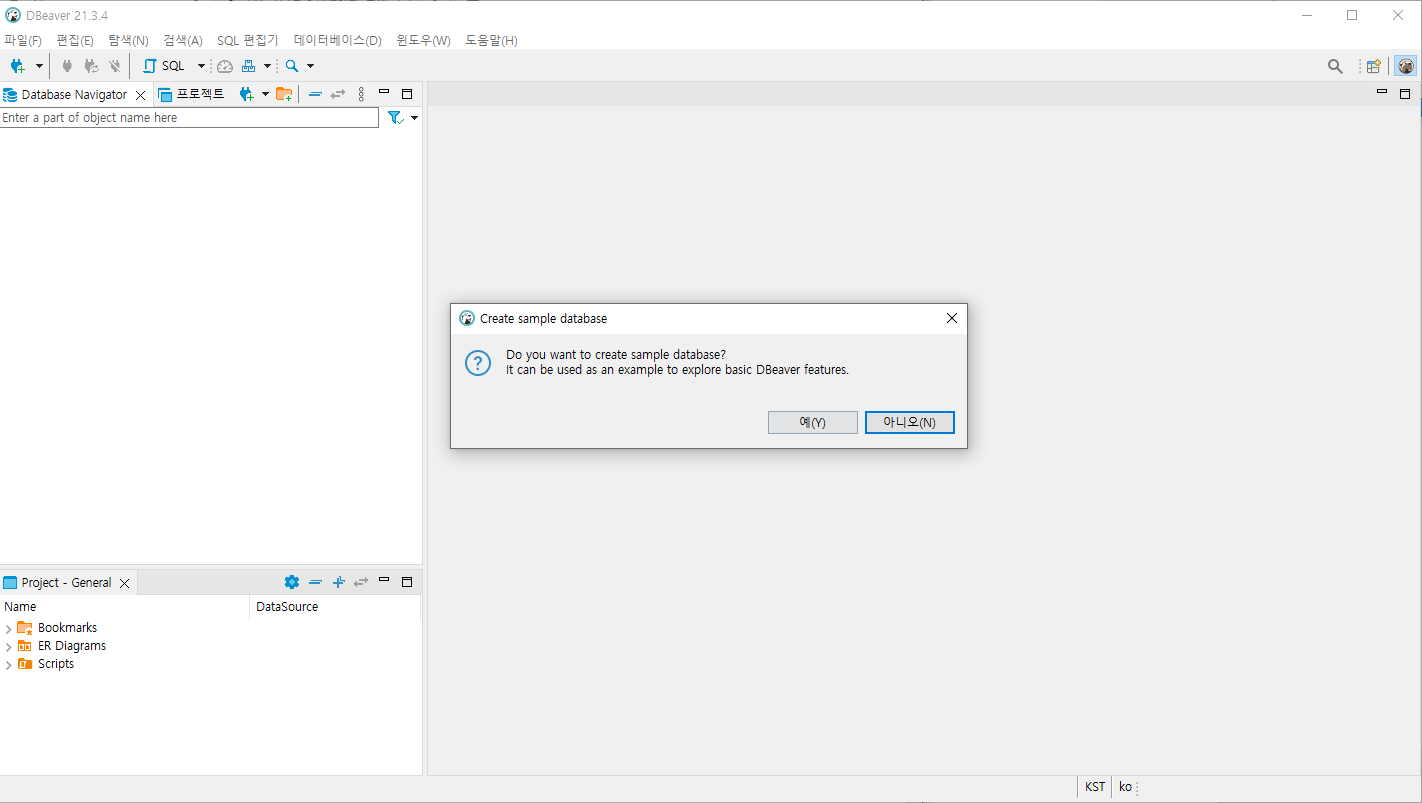Screen dimensions: 1422x803
Task: Click the New Connection plug icon in main toolbar
Action: pyautogui.click(x=17, y=66)
